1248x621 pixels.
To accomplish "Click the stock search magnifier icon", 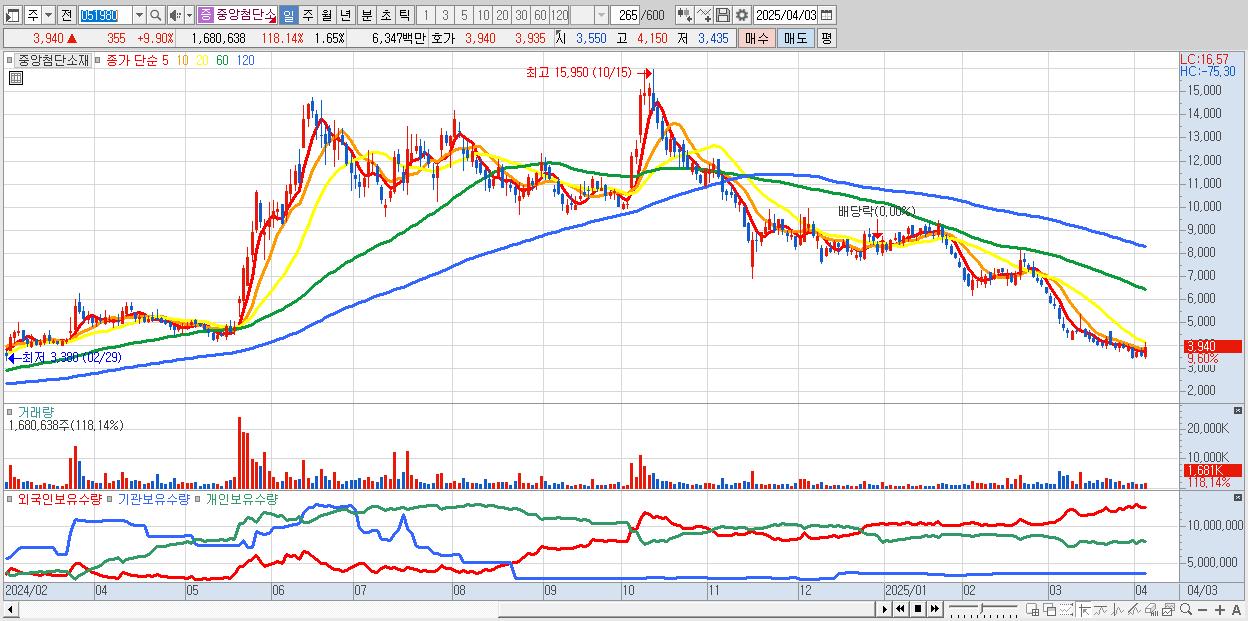I will point(154,15).
